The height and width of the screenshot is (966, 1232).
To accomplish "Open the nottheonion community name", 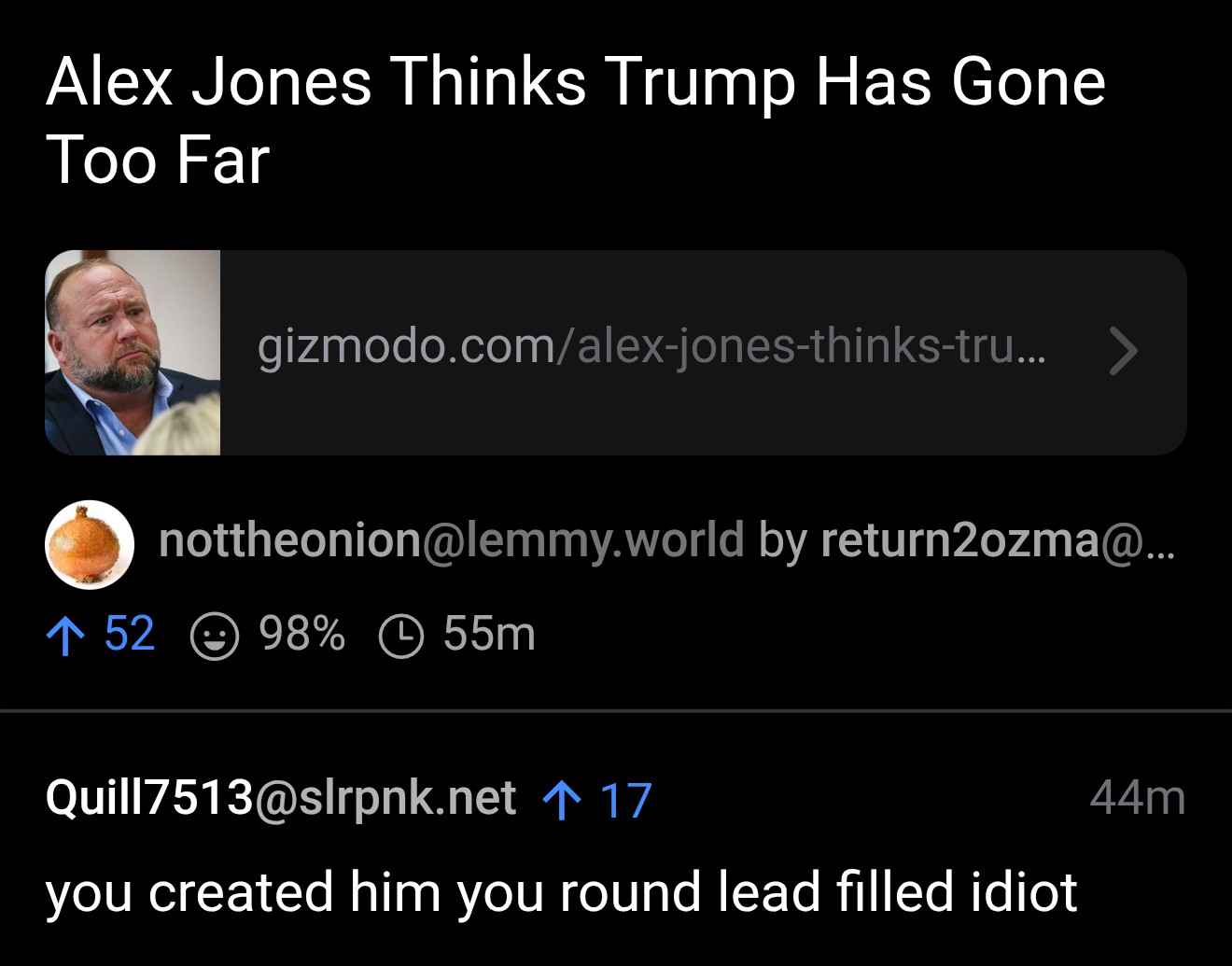I will 290,540.
